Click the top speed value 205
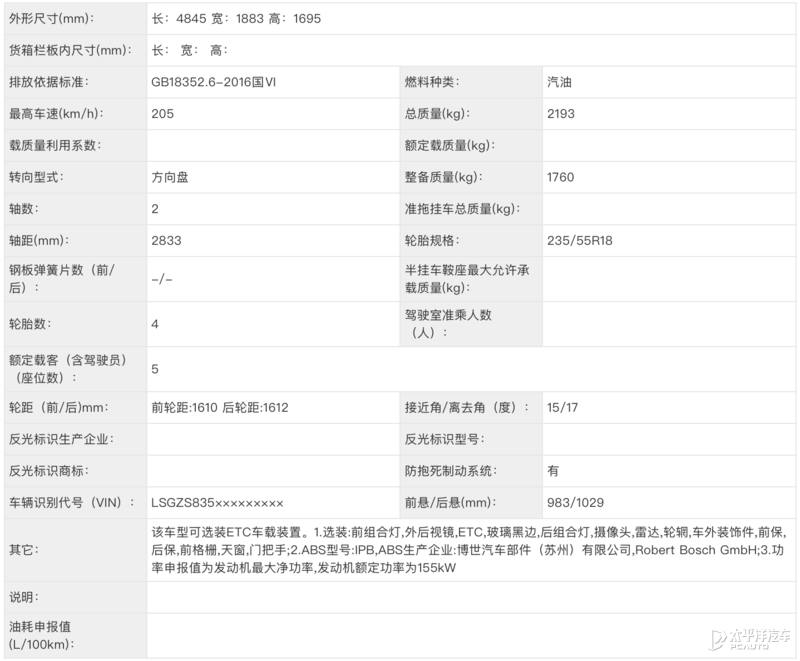800x661 pixels. click(162, 114)
